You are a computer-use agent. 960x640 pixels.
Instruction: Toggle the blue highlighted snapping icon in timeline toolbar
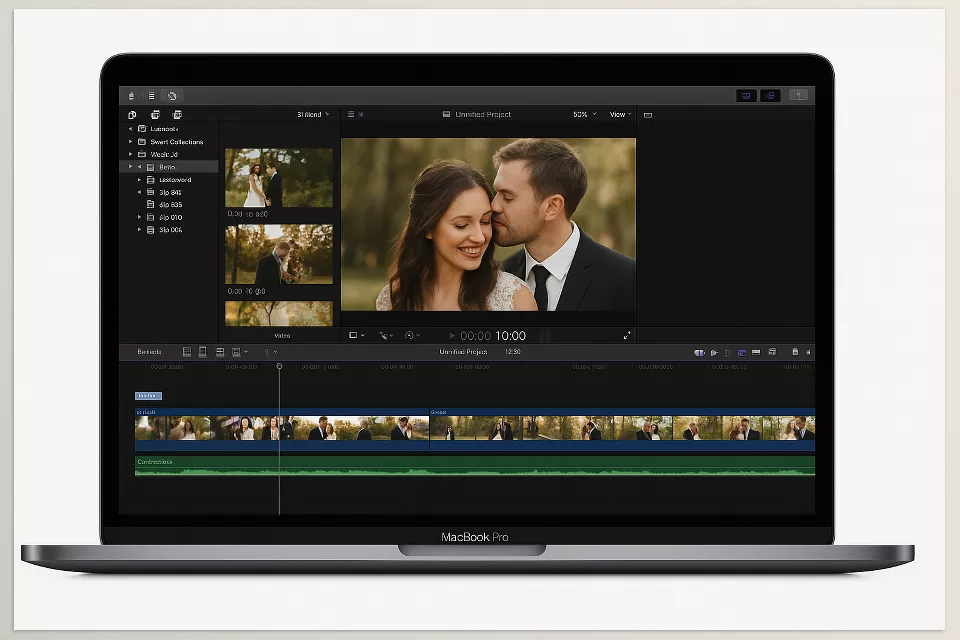tap(742, 352)
